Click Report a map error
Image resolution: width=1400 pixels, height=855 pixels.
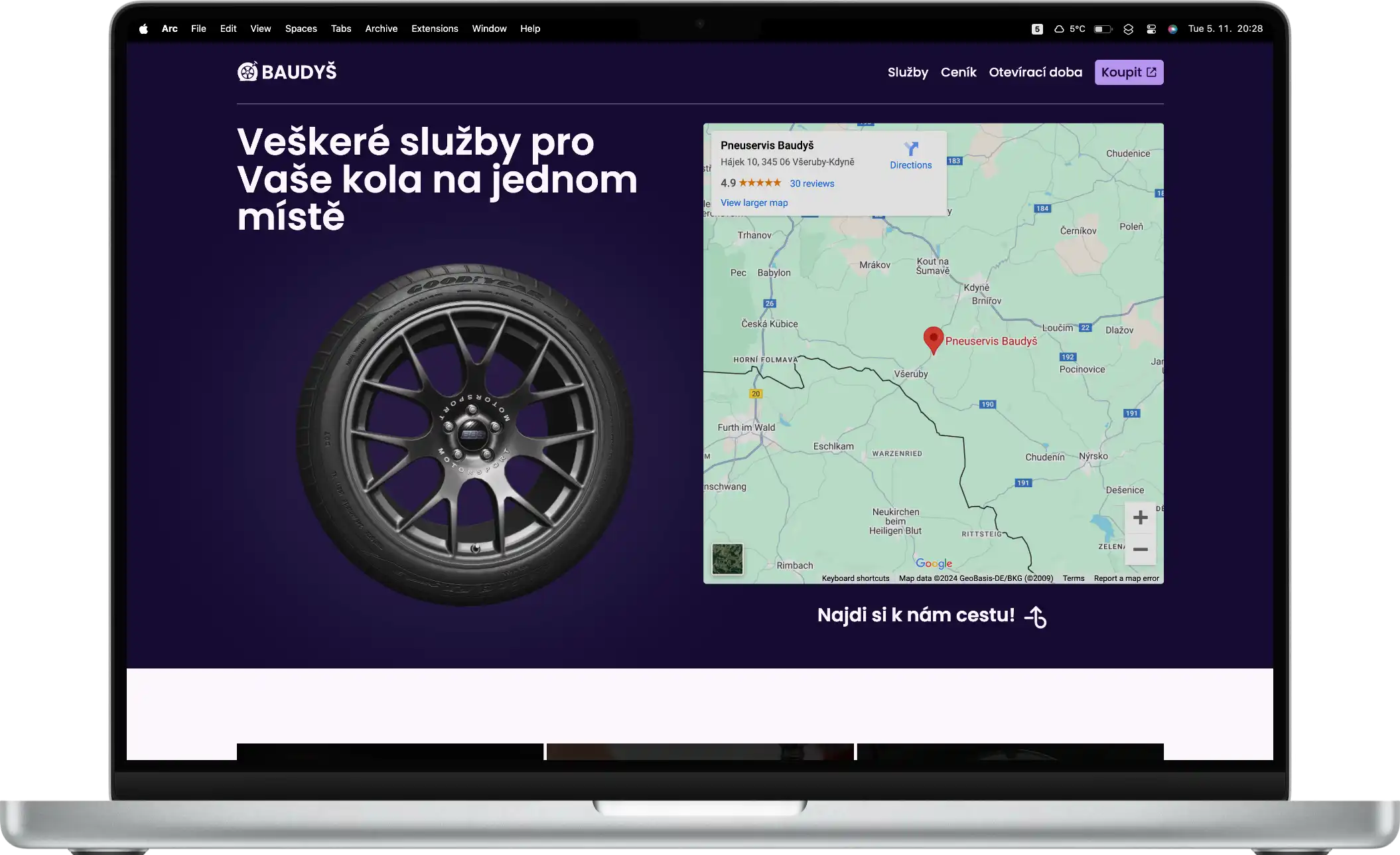[1126, 578]
